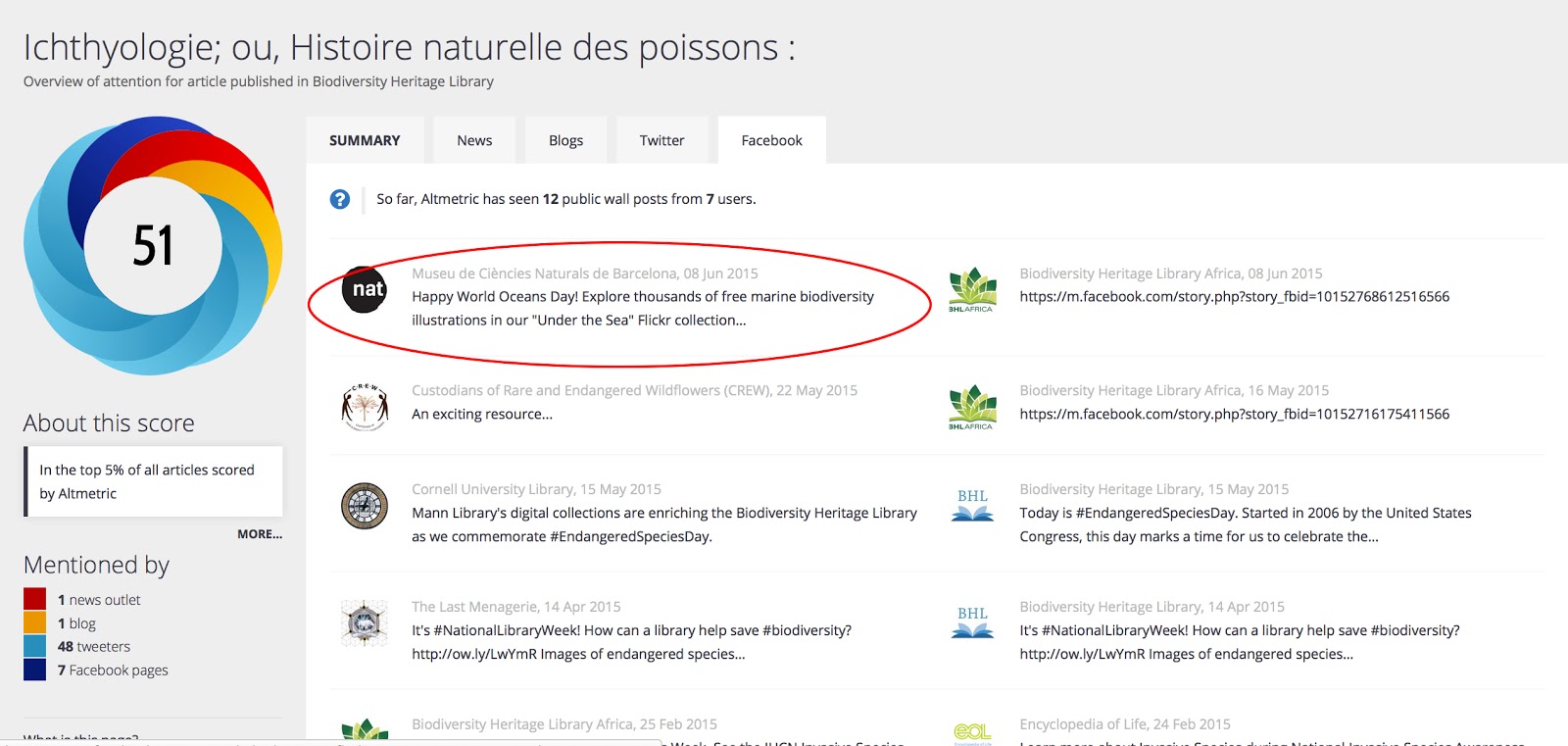Click BHL Africa logo beside 08 Jun post
This screenshot has height=746, width=1568.
[971, 290]
